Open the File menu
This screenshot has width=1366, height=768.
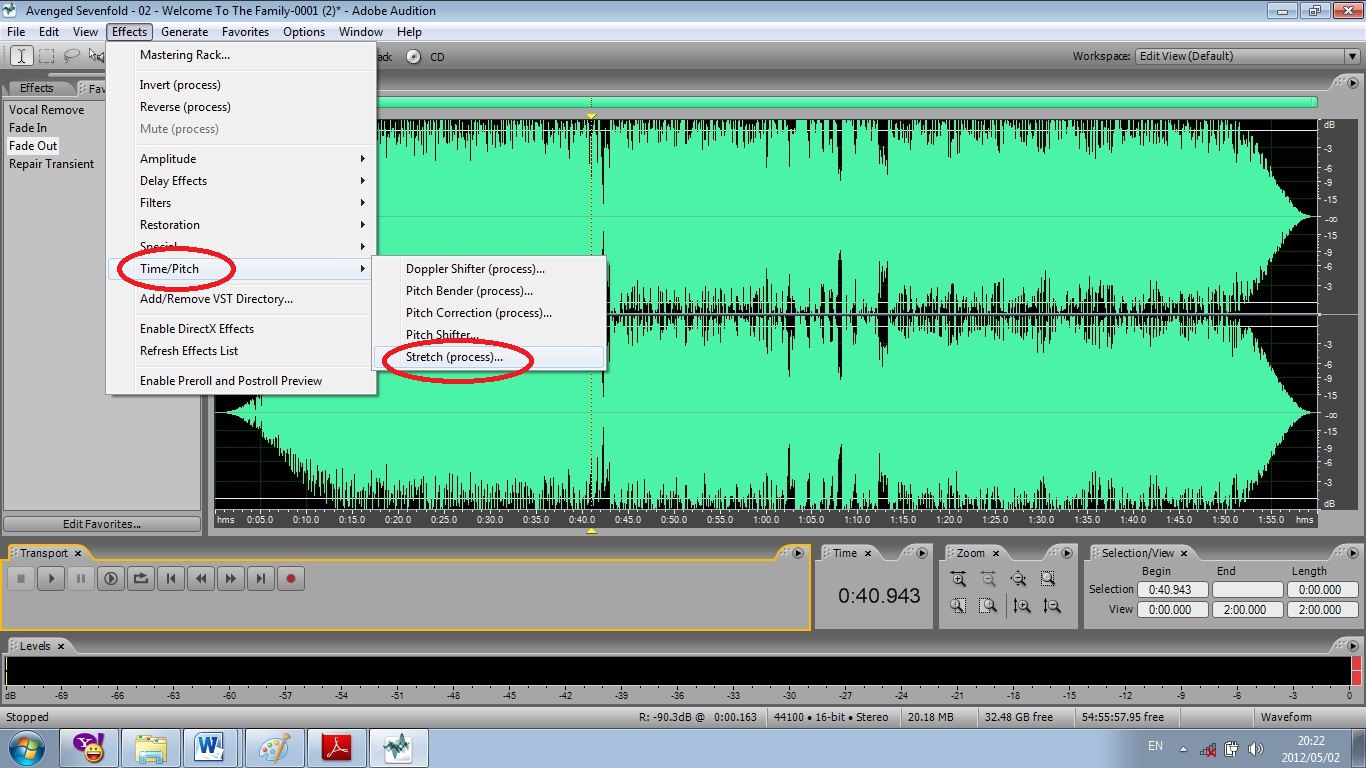(x=16, y=32)
